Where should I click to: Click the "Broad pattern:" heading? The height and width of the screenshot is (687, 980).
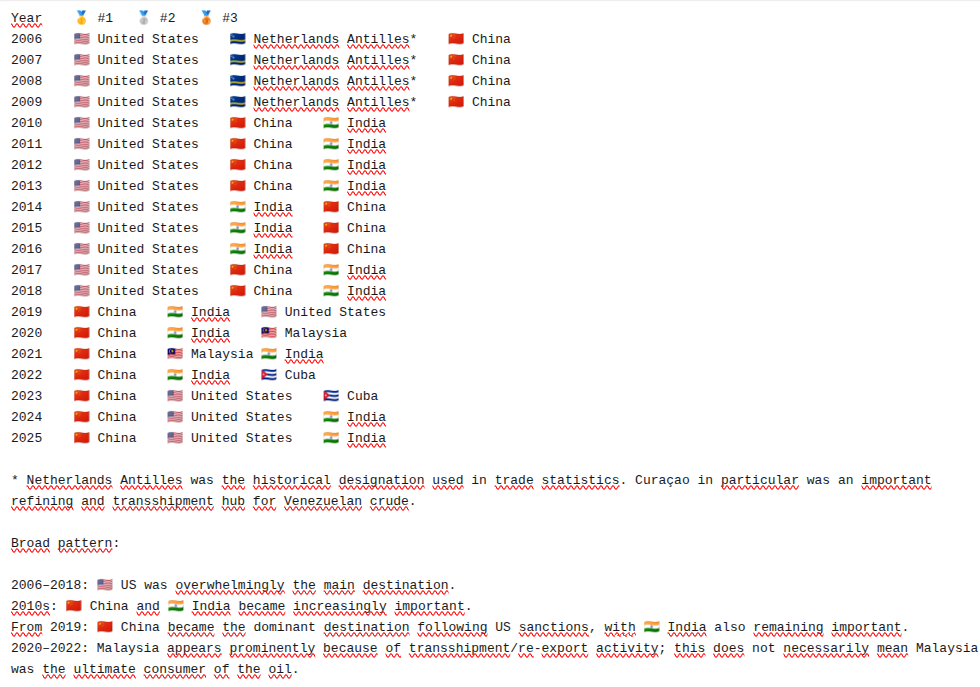(x=65, y=543)
